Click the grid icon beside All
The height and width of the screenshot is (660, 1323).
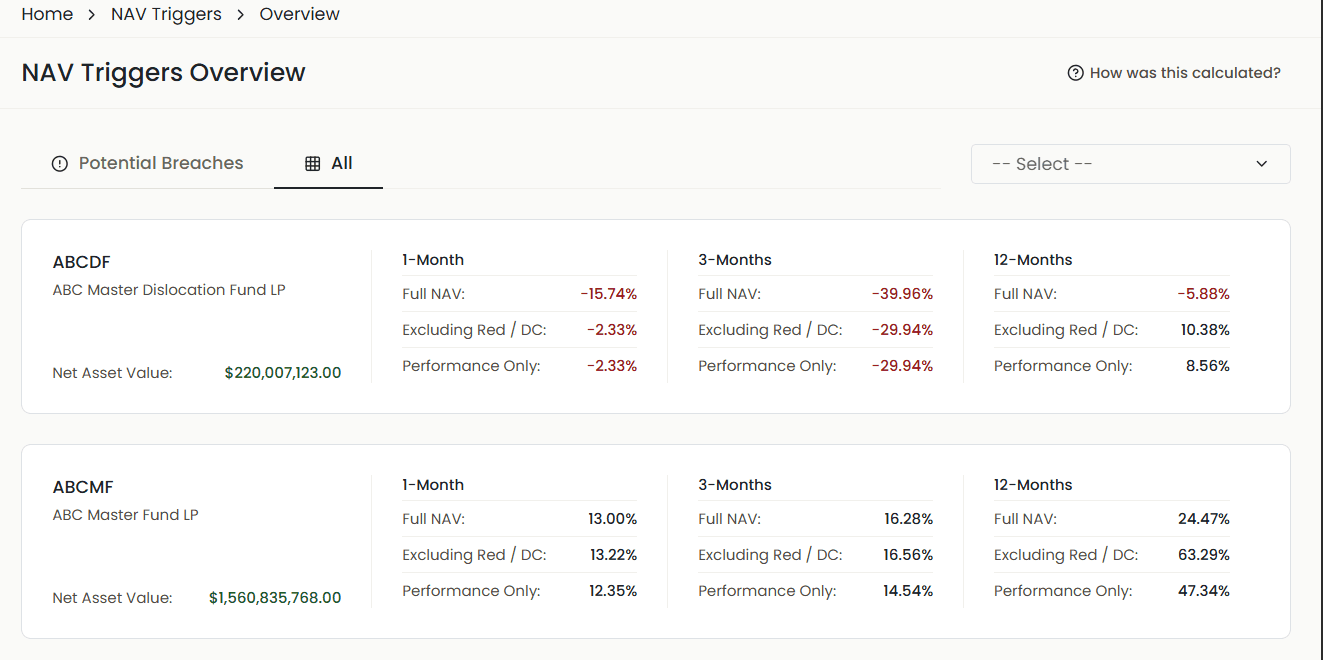coord(313,163)
